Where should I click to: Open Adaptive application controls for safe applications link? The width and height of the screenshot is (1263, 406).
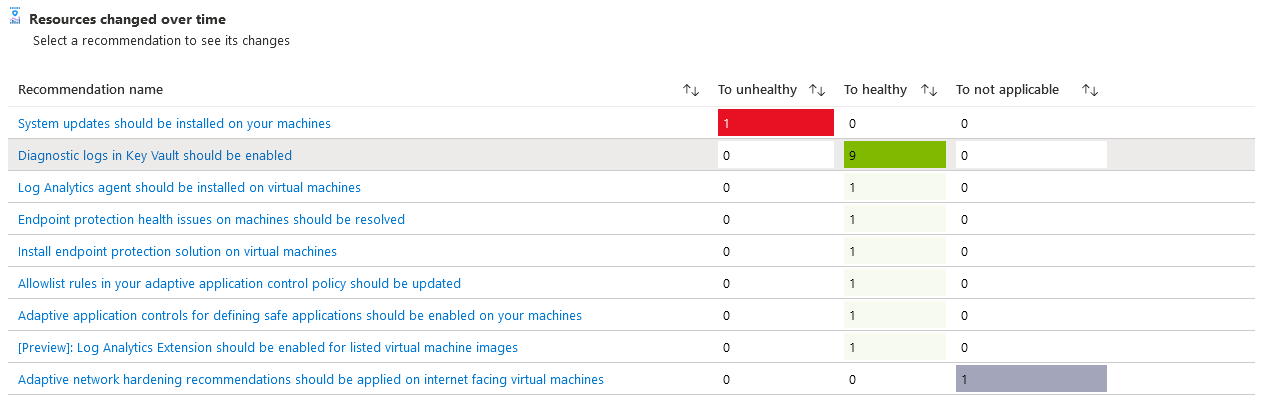tap(299, 316)
